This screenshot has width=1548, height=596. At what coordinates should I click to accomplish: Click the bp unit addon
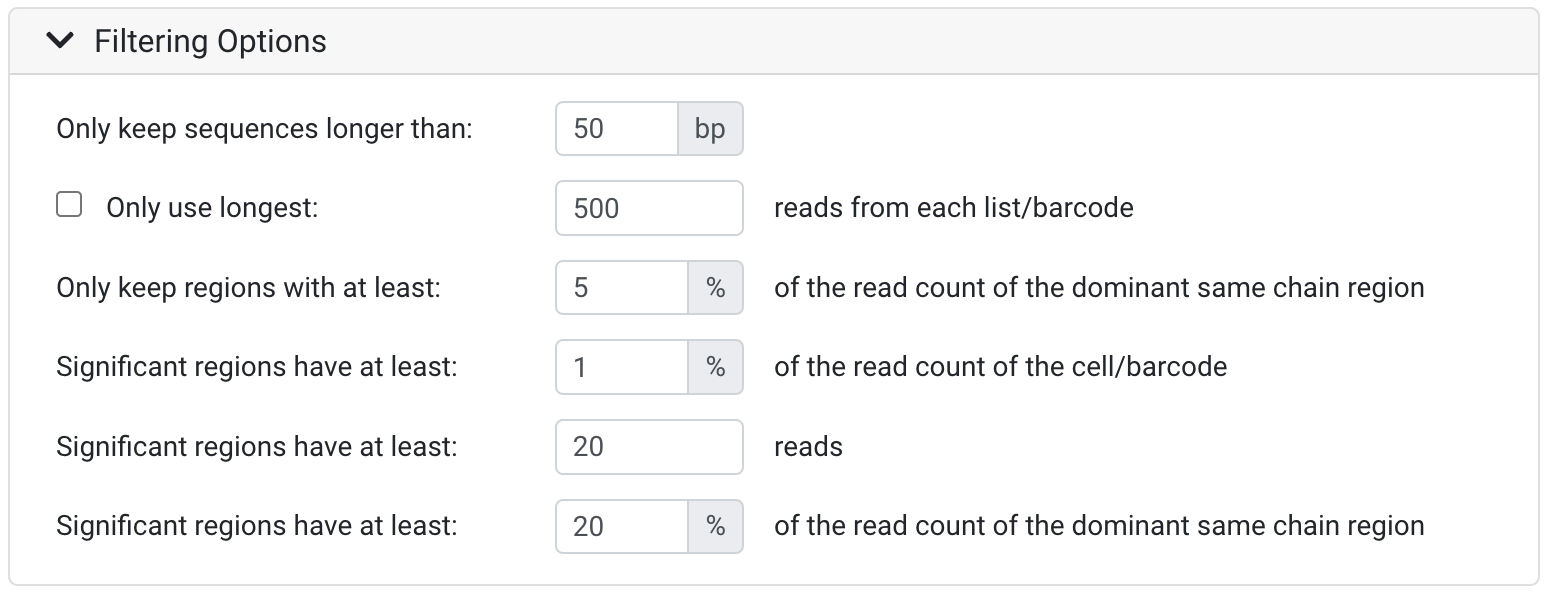coord(710,129)
